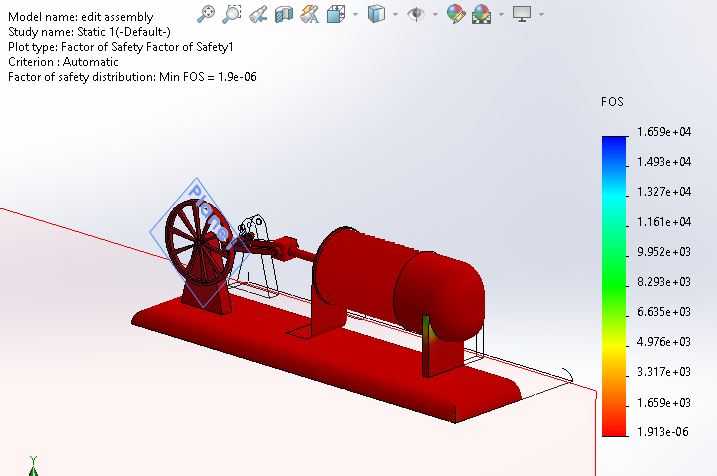Screen dimensions: 717x476
Task: Click the 'Min FOS = 1.9e-06' text
Action: [208, 77]
